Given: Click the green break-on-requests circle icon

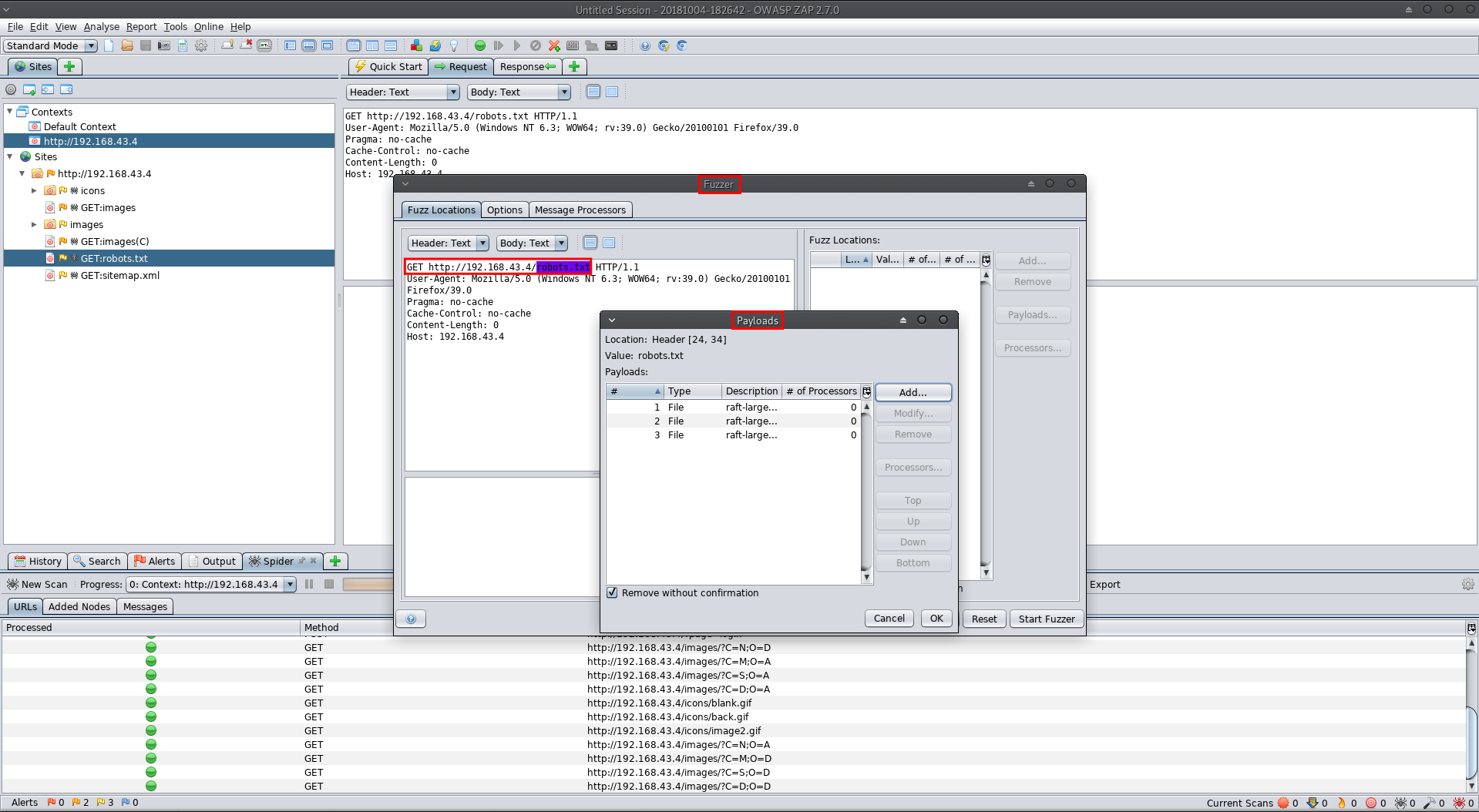Looking at the screenshot, I should [480, 45].
